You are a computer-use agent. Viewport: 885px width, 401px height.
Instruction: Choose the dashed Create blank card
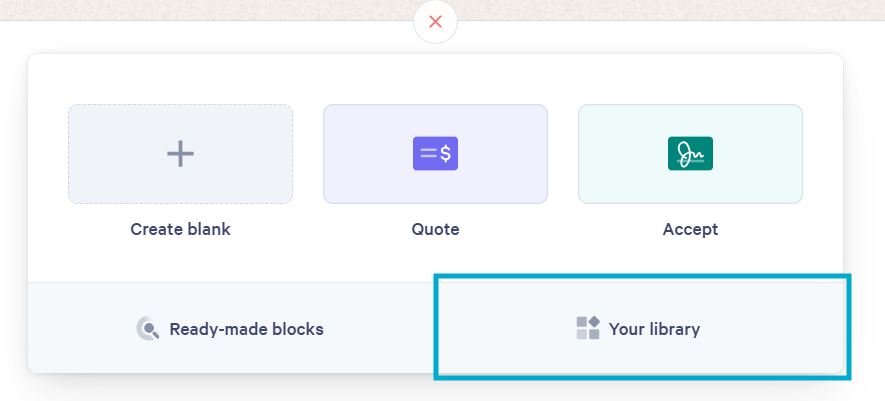point(181,154)
